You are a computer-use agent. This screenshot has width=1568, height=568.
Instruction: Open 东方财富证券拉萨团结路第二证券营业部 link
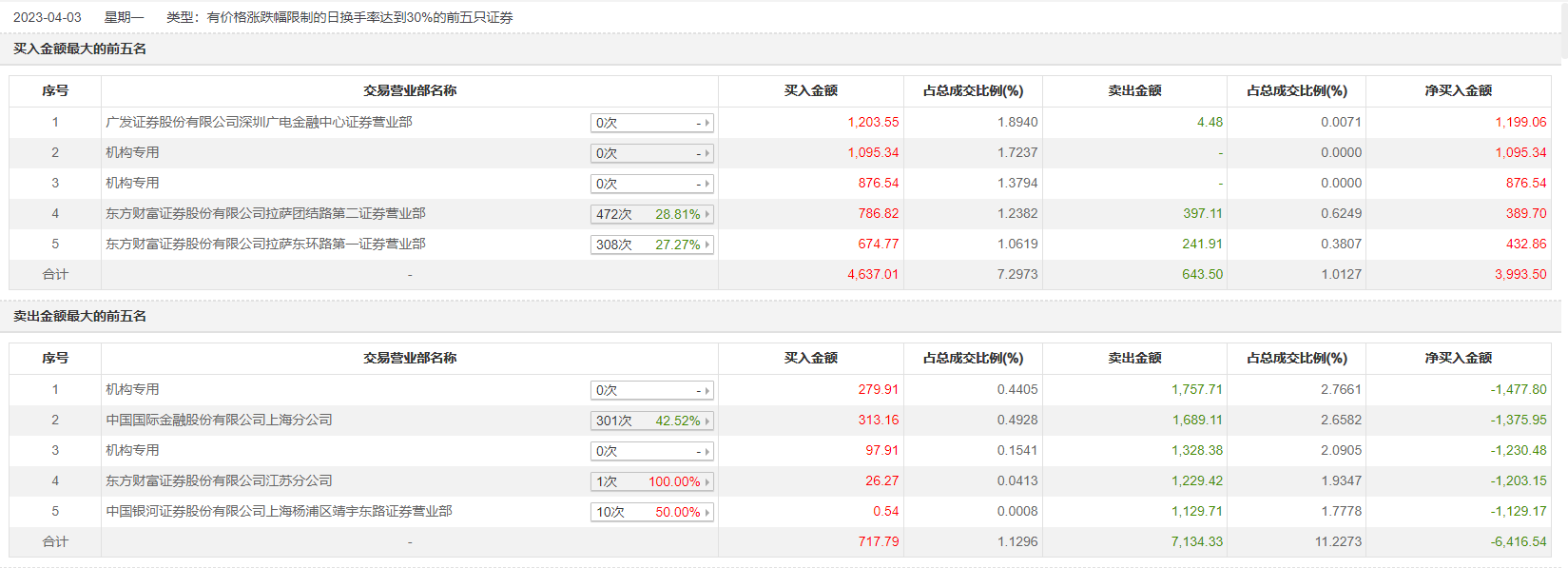pyautogui.click(x=265, y=213)
